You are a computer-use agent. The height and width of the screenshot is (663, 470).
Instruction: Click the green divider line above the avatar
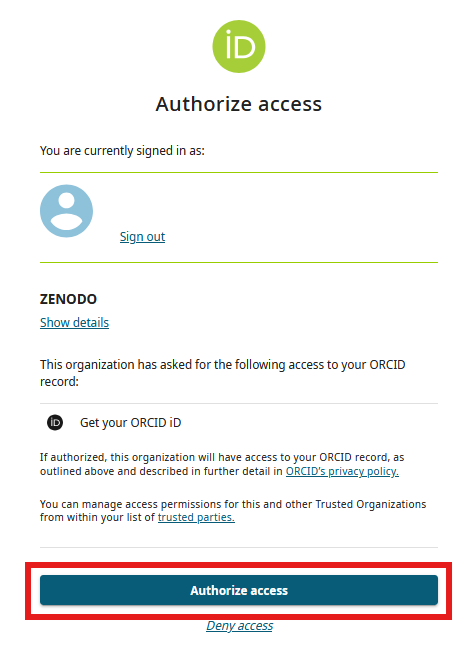click(x=239, y=173)
